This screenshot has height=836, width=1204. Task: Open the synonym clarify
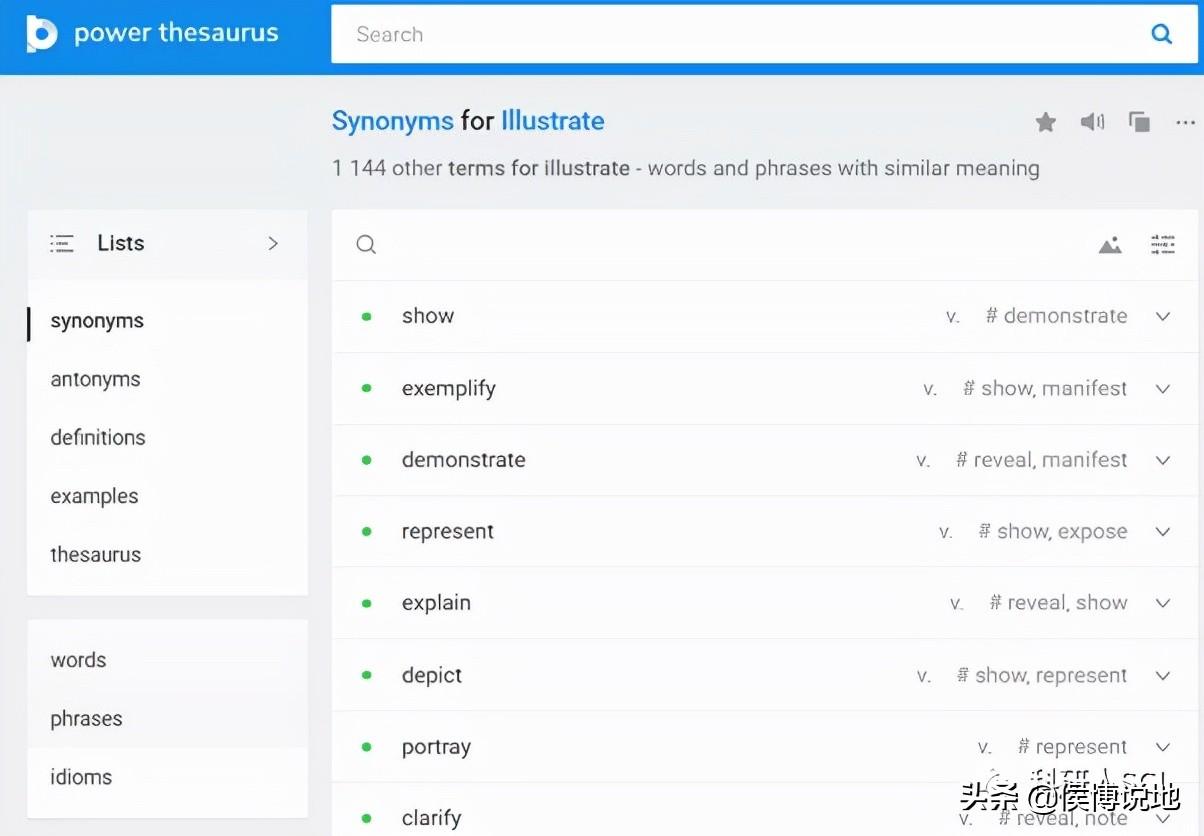431,819
